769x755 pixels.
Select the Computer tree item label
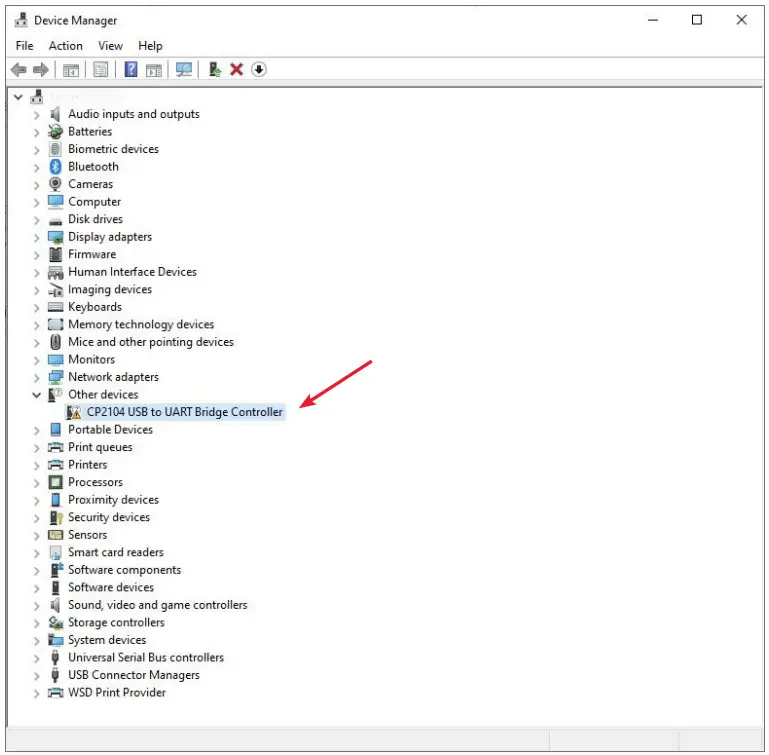(94, 202)
